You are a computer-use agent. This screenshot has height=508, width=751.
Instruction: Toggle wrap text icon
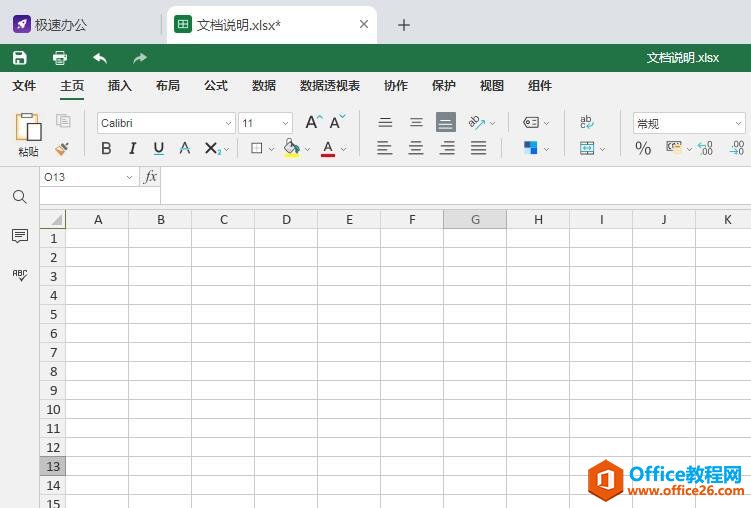(x=587, y=122)
